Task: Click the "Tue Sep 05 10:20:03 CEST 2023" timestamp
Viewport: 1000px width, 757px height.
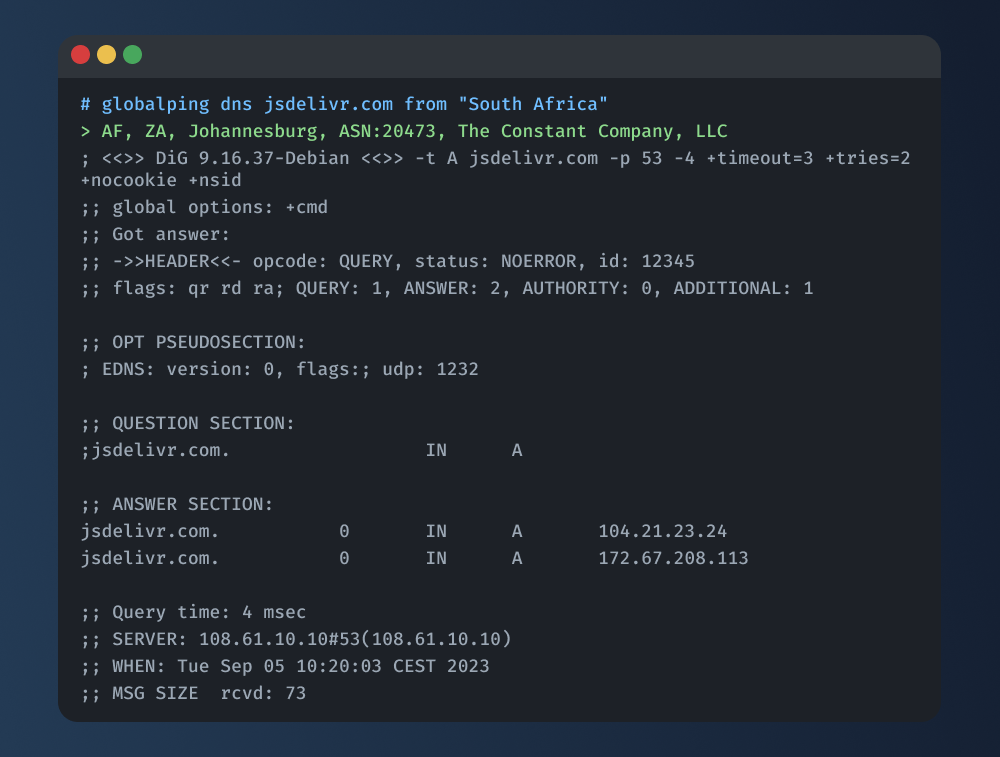Action: (x=333, y=666)
